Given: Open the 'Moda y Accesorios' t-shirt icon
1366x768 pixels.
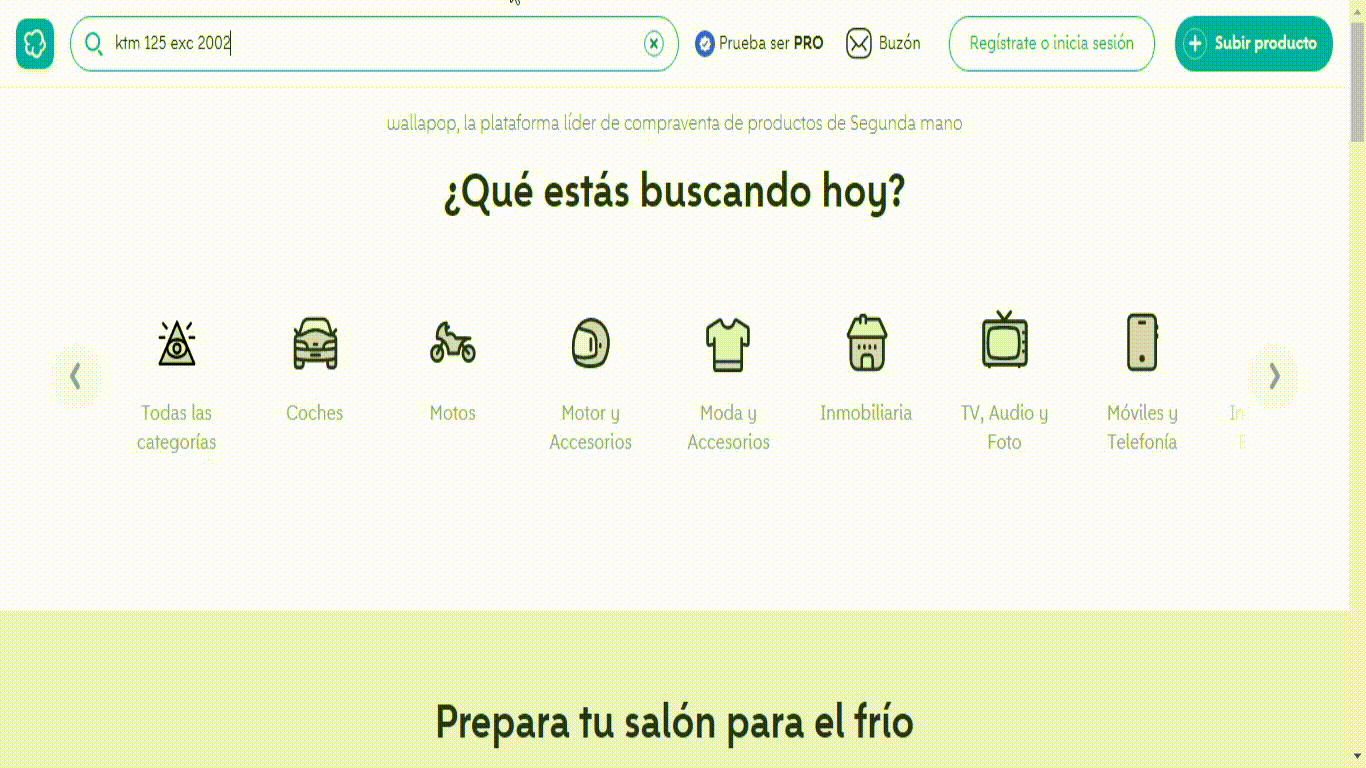Looking at the screenshot, I should click(x=728, y=343).
